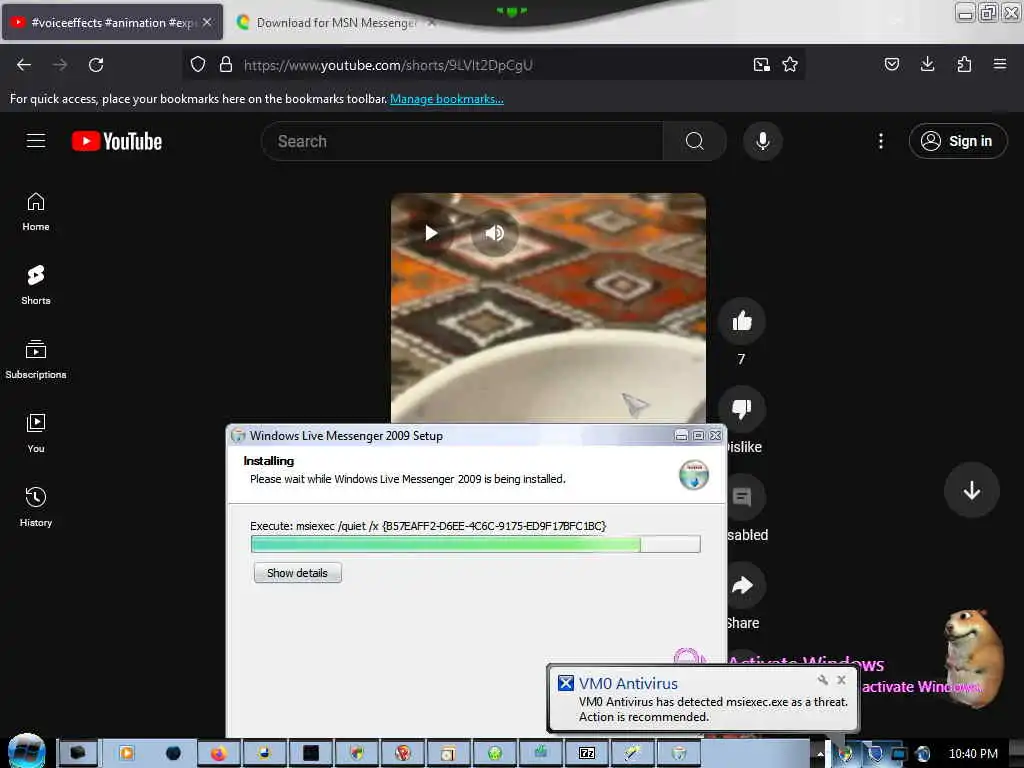Click the installer progress bar

tap(475, 544)
